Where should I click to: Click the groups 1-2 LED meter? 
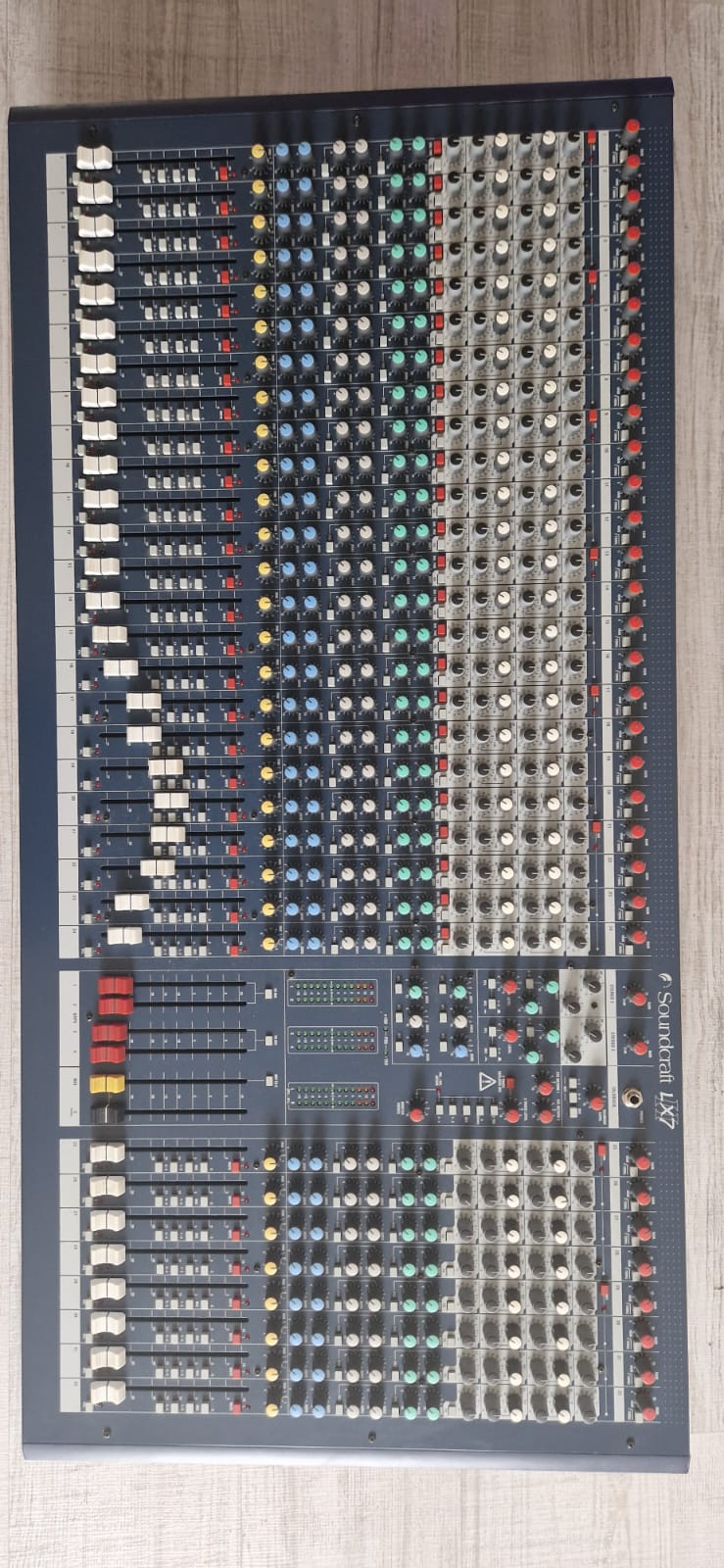pyautogui.click(x=332, y=993)
